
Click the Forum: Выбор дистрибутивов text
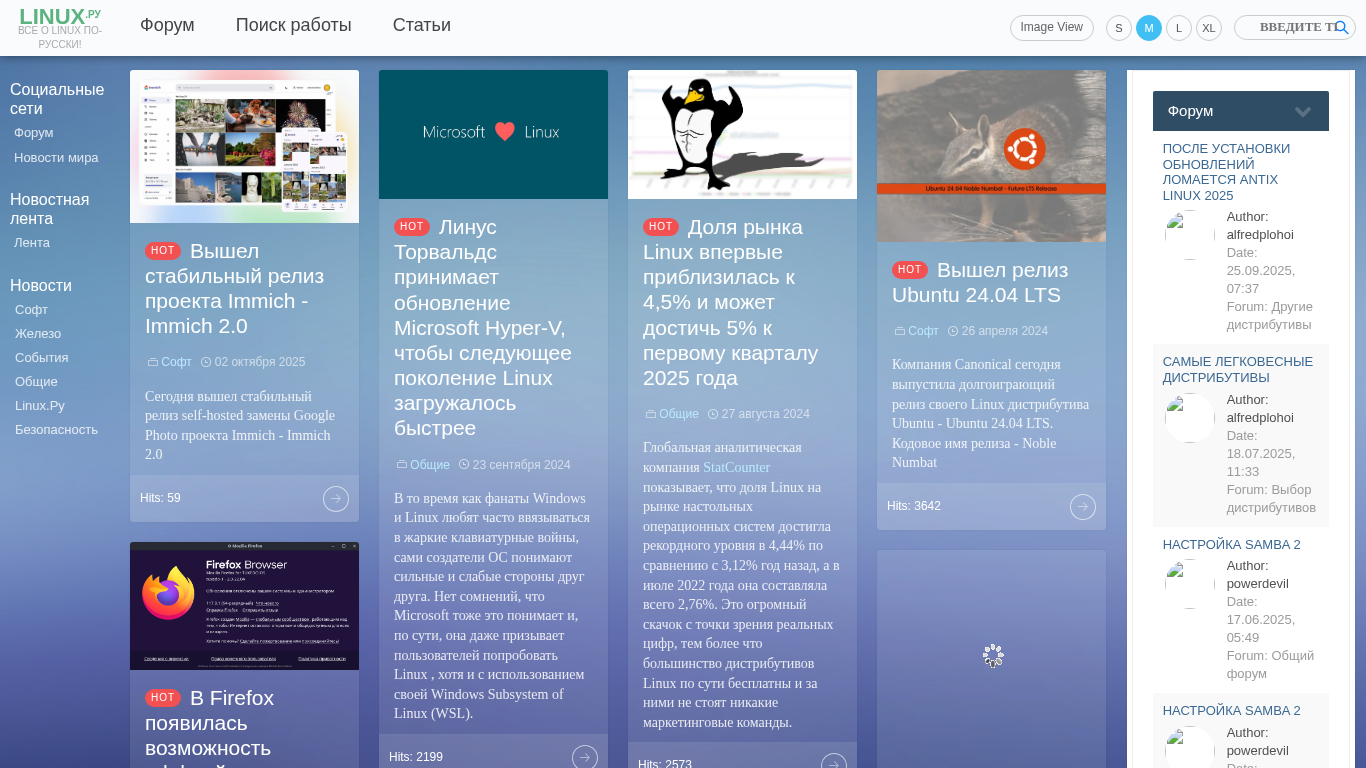point(1271,499)
